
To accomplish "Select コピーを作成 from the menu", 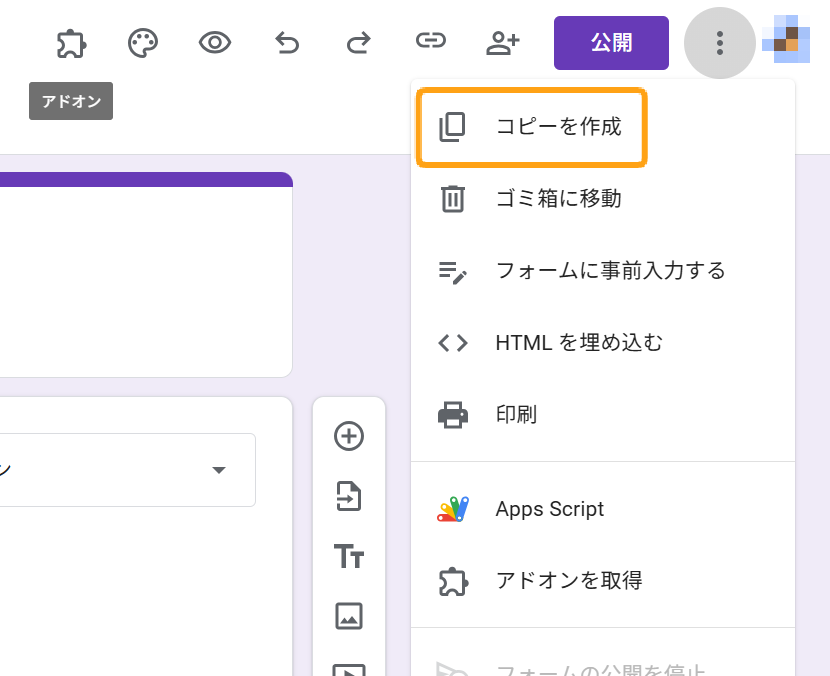I will 558,127.
